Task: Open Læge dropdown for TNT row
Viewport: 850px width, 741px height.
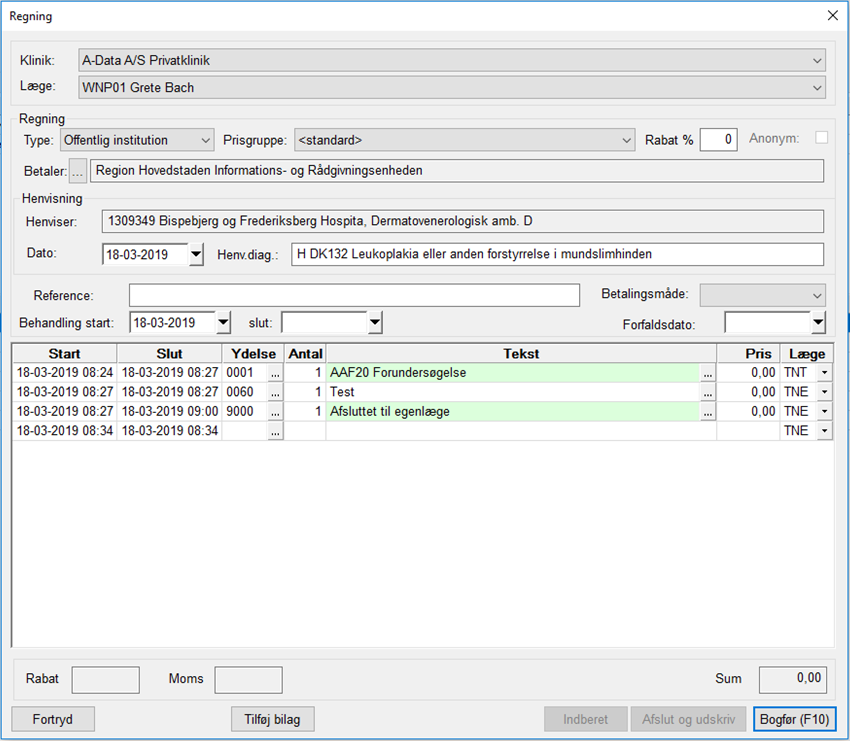Action: [x=825, y=373]
